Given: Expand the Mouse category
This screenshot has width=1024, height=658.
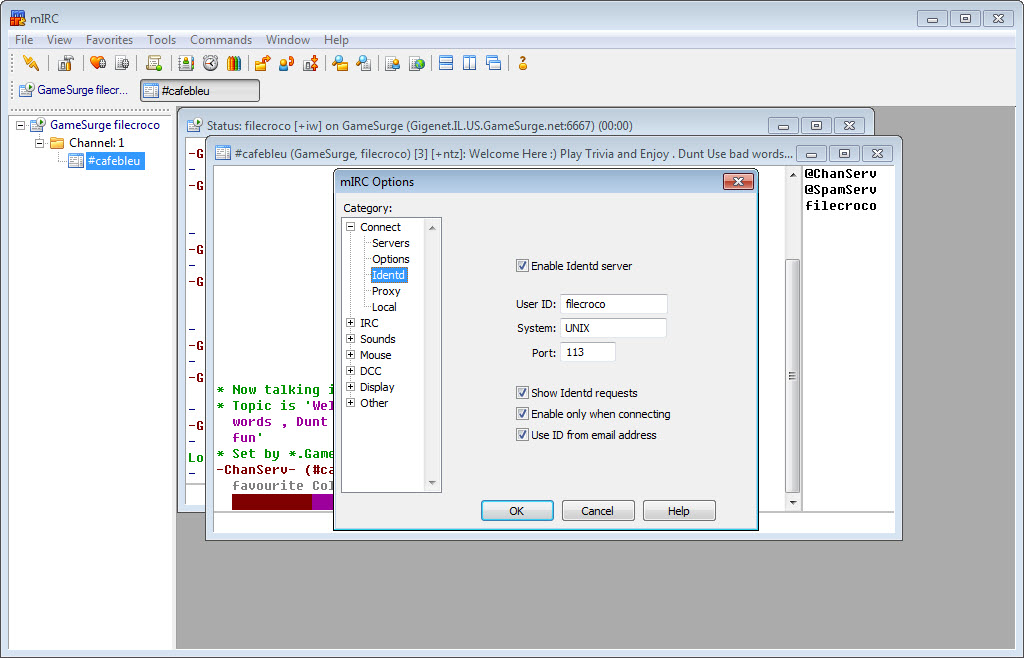Looking at the screenshot, I should 351,354.
